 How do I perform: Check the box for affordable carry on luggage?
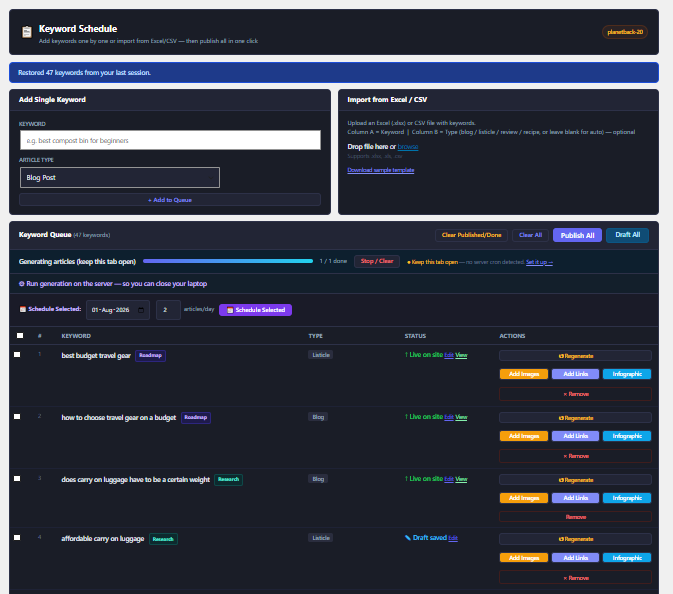tap(17, 537)
